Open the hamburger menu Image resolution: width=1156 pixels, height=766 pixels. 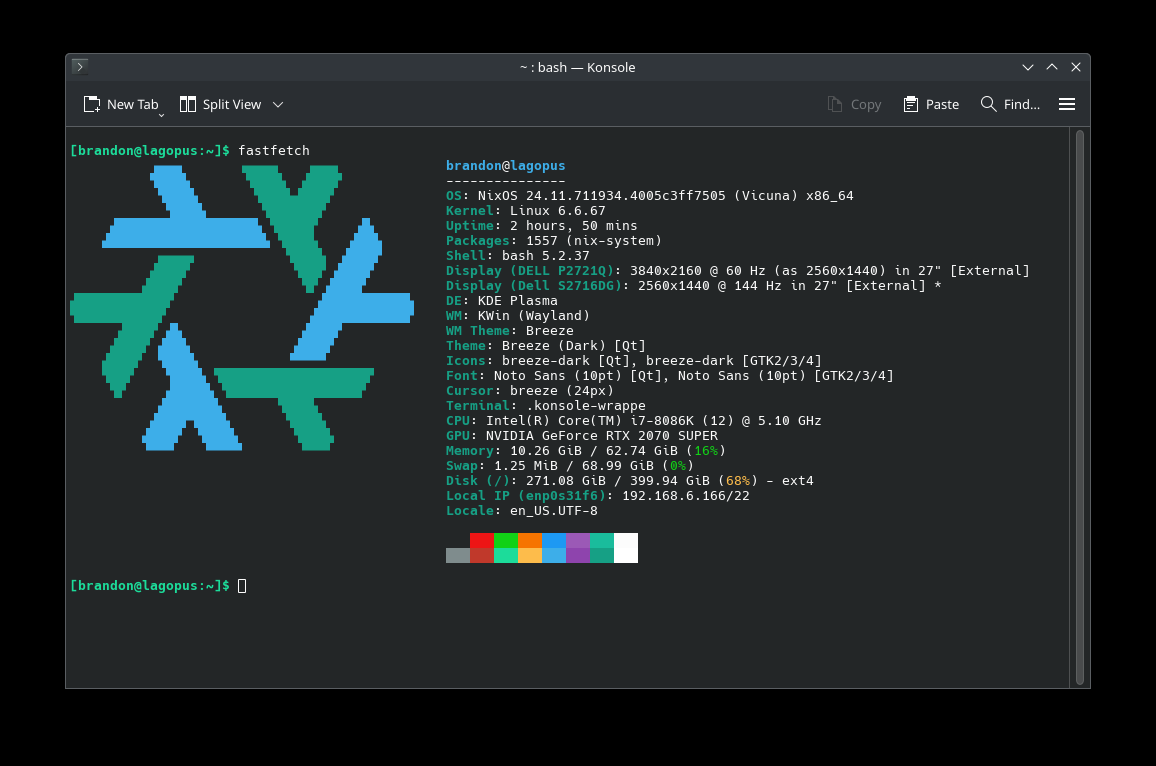[x=1067, y=104]
